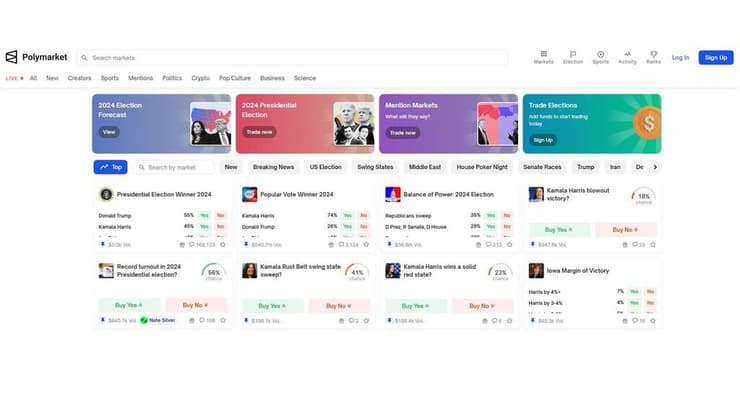740x416 pixels.
Task: Buy Yes on Kamala Harris blowout victory
Action: [559, 230]
